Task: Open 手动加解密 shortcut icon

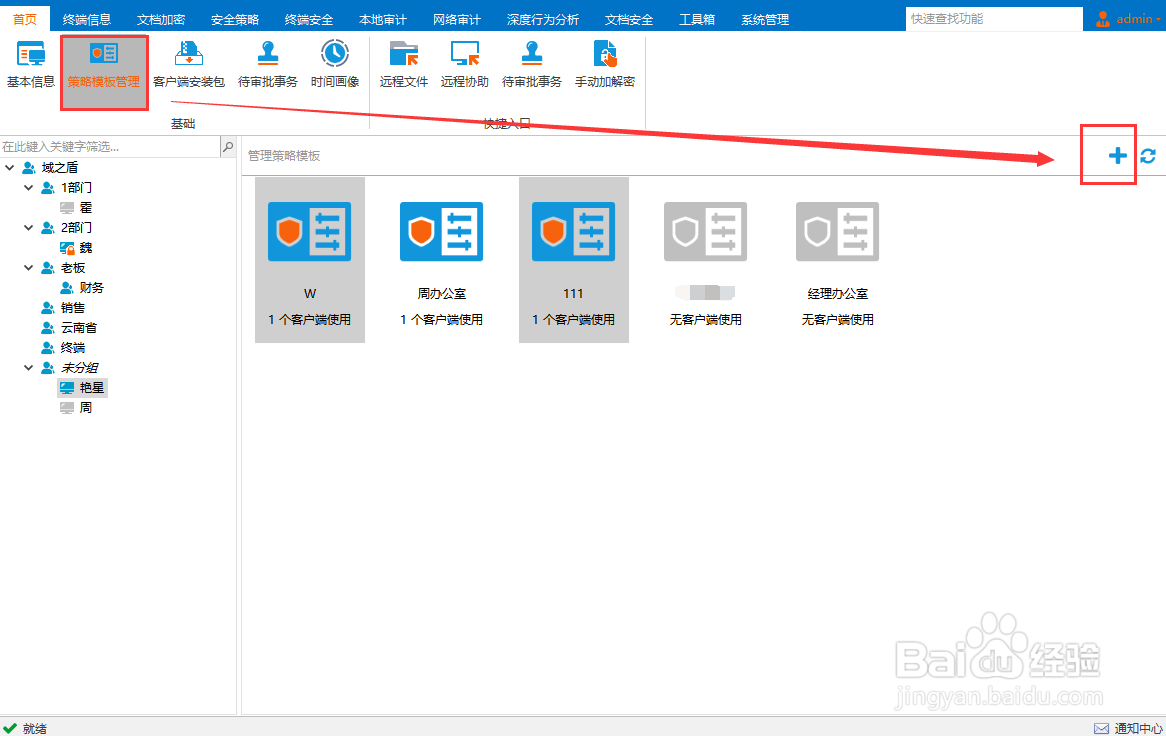Action: tap(605, 65)
